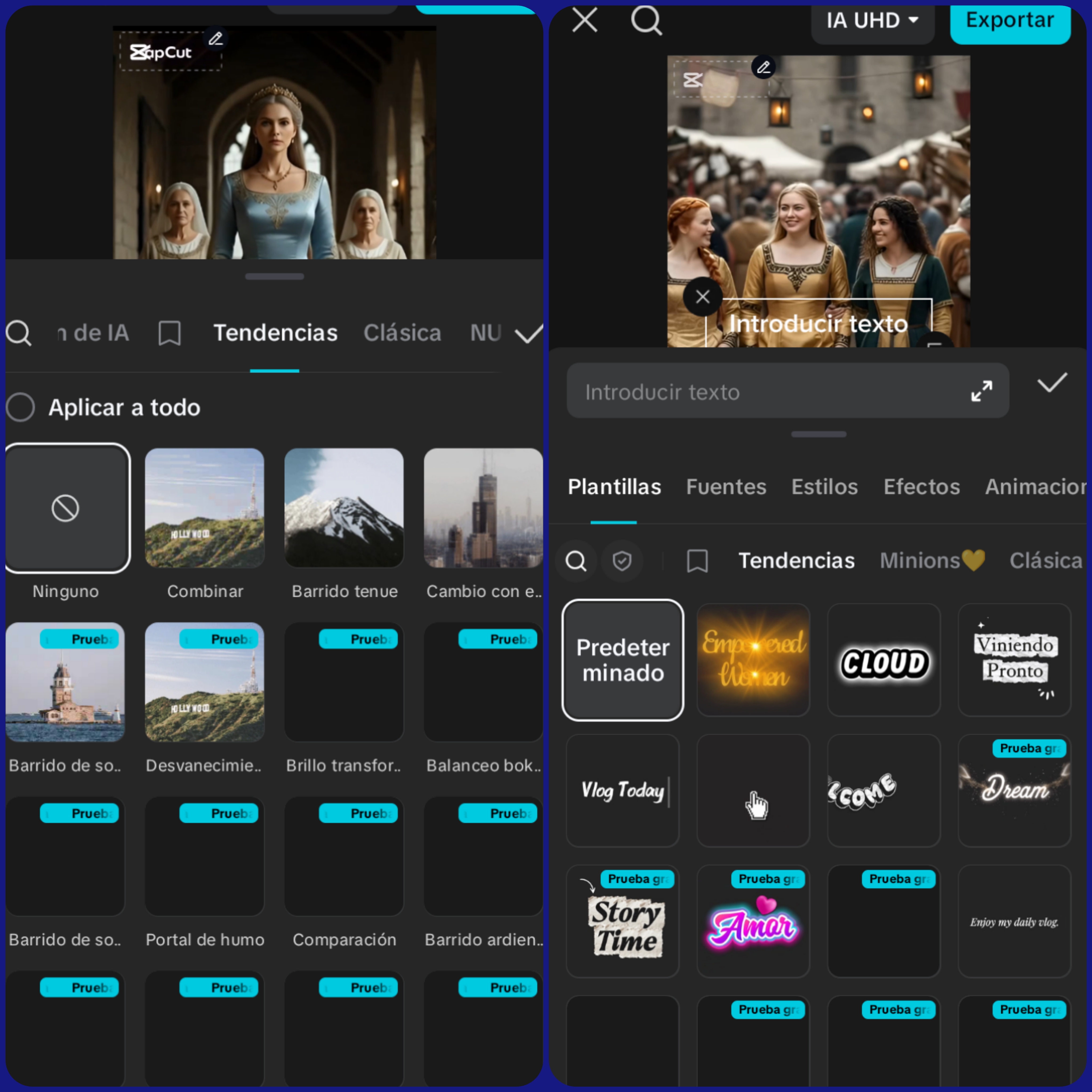1092x1092 pixels.
Task: Confirm entered text with checkmark
Action: pos(1052,383)
